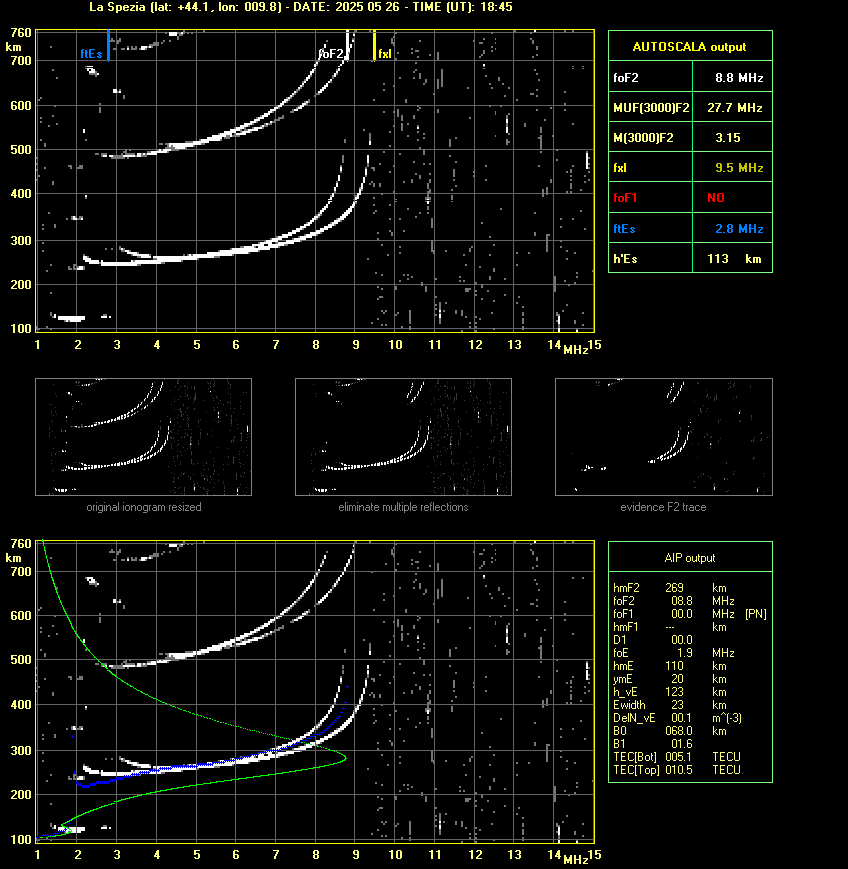Click the 'original ionogram resized' caption
The width and height of the screenshot is (848, 869).
(144, 507)
